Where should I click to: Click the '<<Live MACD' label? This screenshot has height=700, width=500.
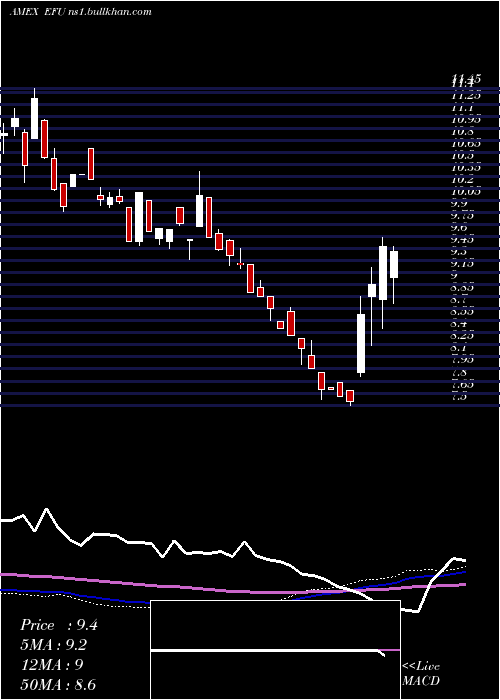click(421, 674)
